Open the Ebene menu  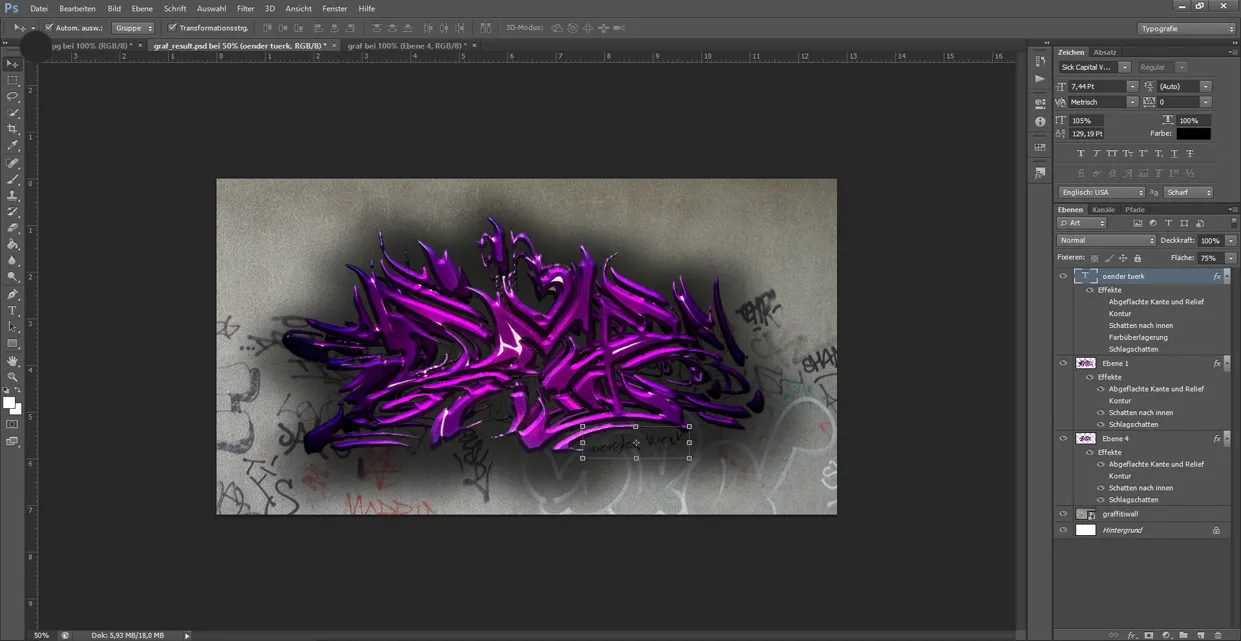(x=142, y=8)
